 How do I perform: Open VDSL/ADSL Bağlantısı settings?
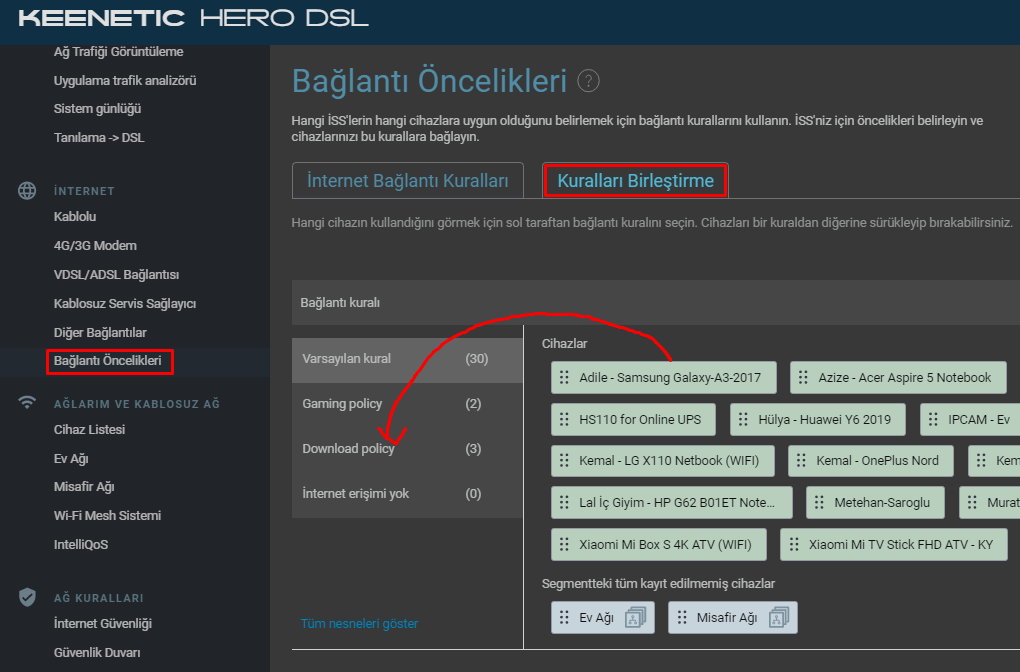[x=116, y=275]
